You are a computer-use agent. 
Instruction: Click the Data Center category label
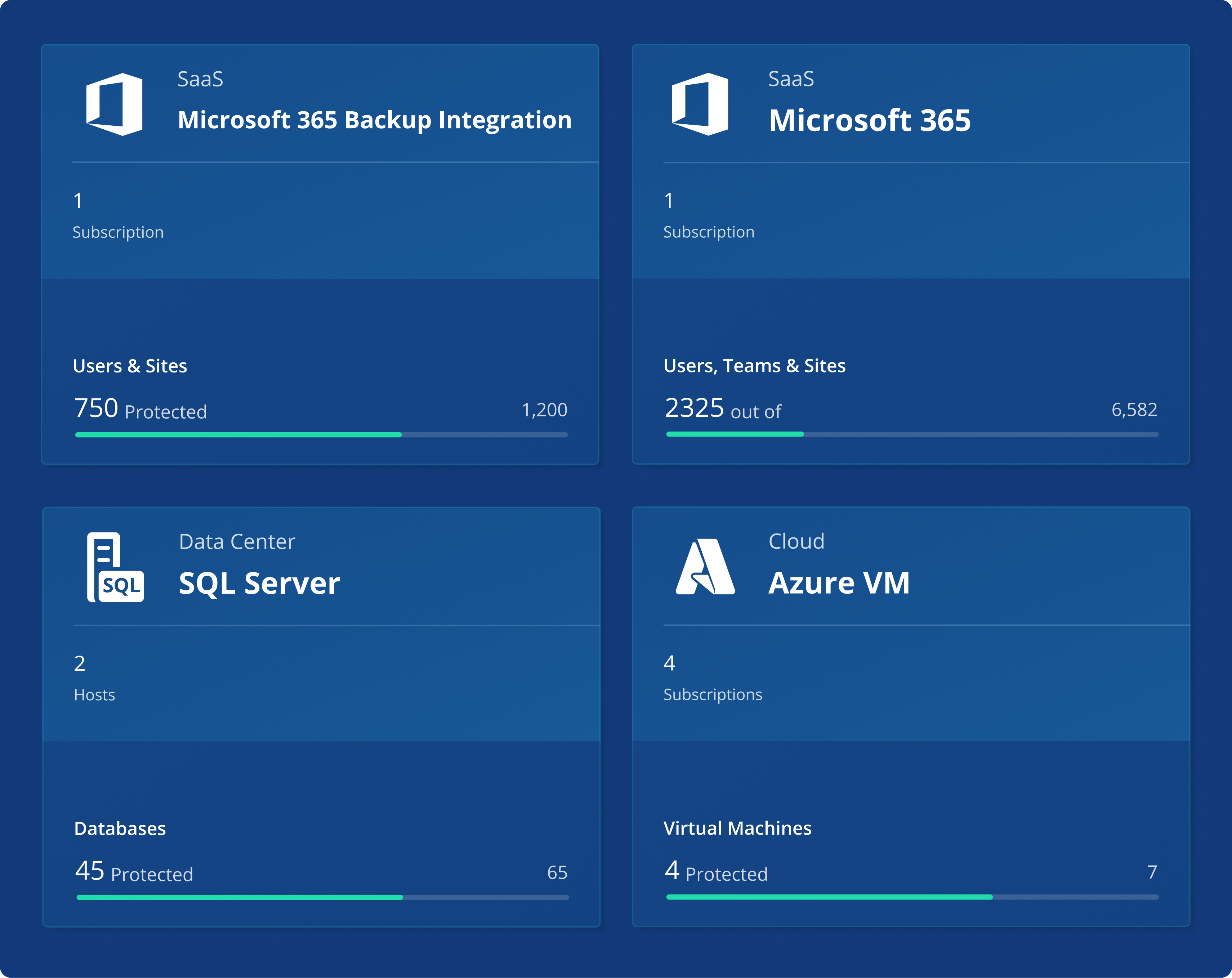point(237,541)
